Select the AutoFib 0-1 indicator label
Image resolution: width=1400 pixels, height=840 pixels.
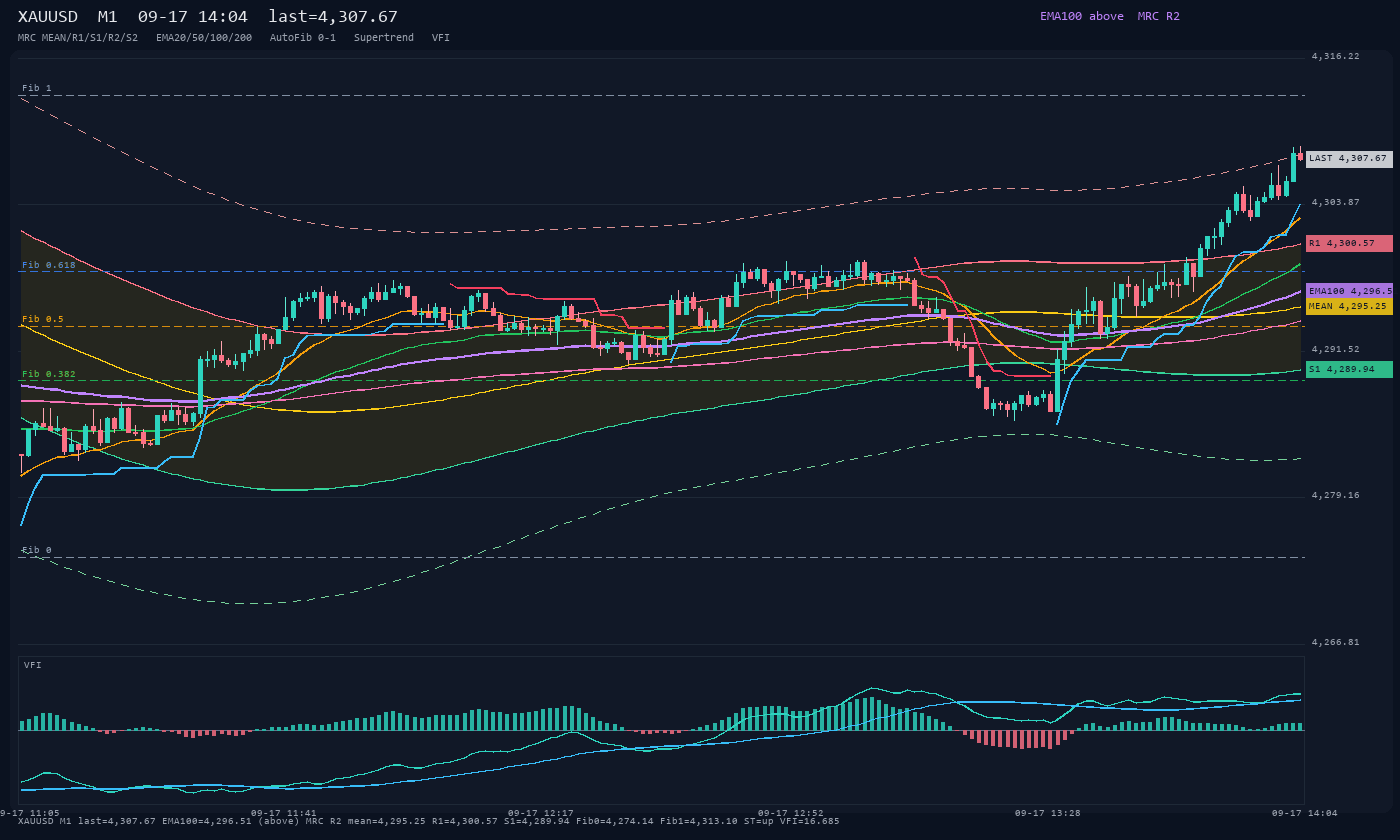(x=303, y=37)
